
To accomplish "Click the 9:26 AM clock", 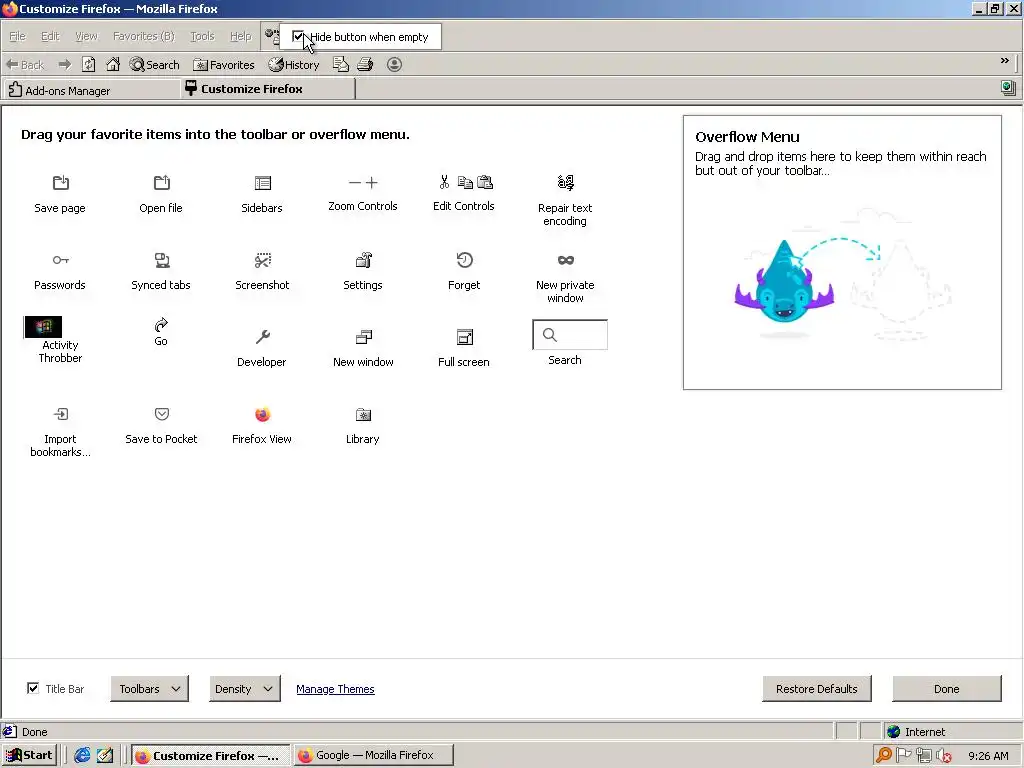I will coord(988,756).
